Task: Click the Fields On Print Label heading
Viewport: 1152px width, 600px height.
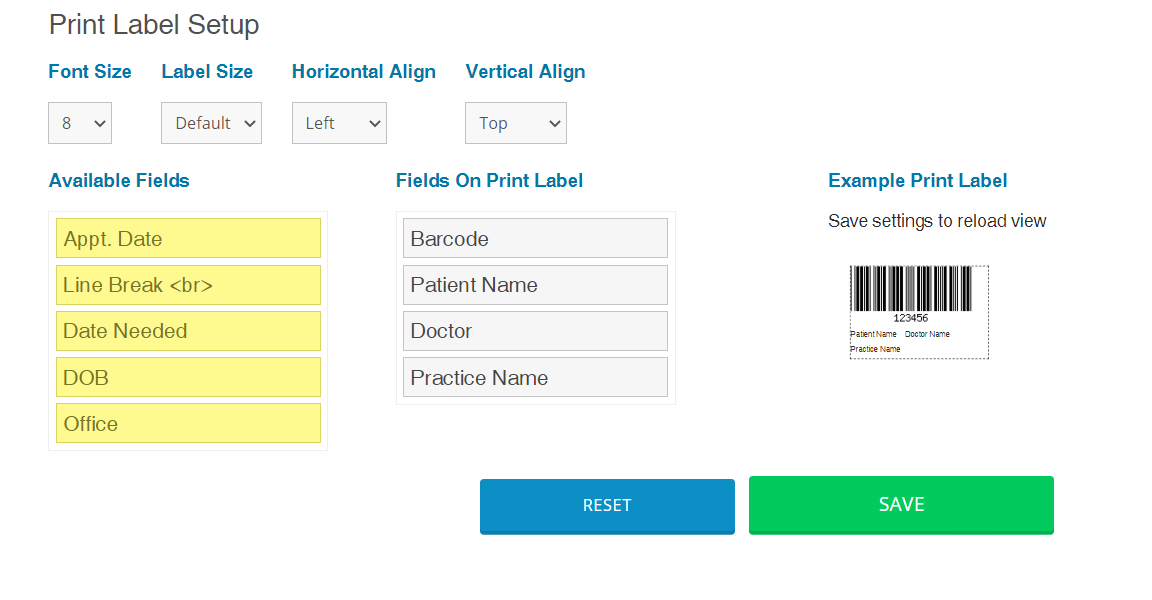Action: click(x=489, y=181)
